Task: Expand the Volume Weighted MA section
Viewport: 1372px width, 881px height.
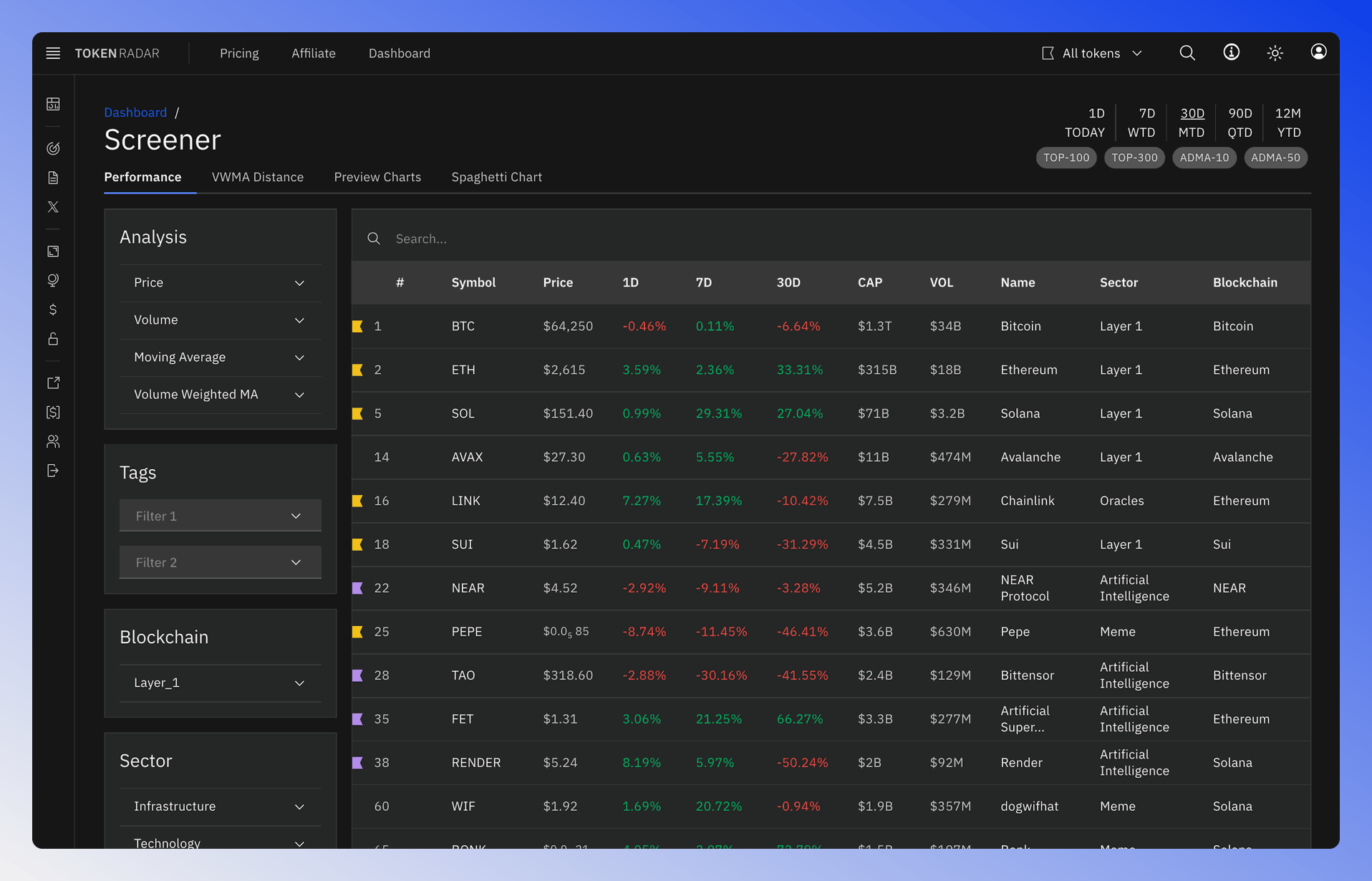Action: (x=220, y=395)
